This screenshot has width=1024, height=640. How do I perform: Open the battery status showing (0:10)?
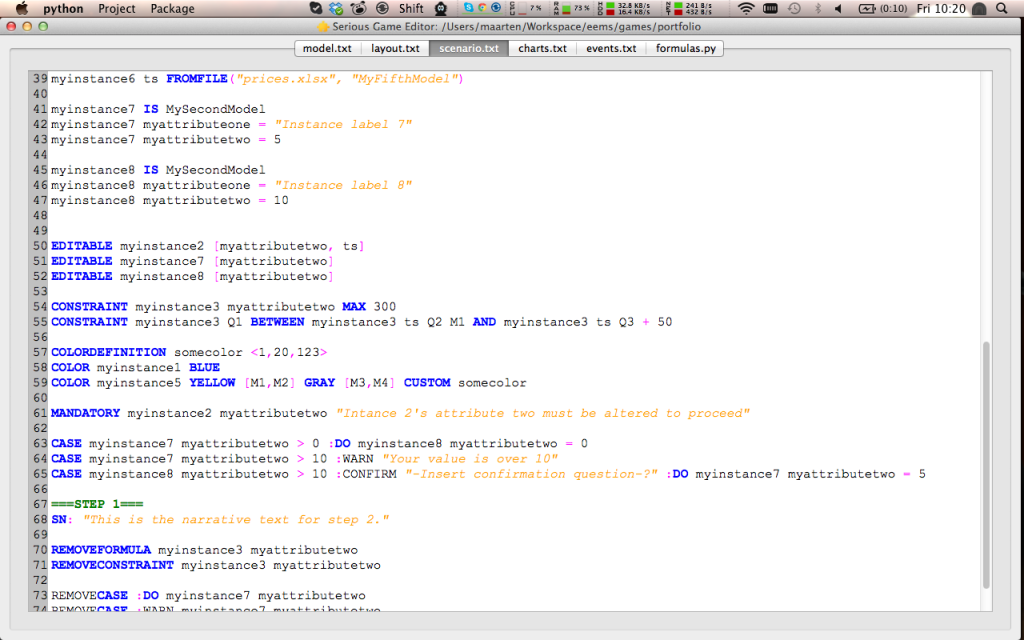coord(882,8)
